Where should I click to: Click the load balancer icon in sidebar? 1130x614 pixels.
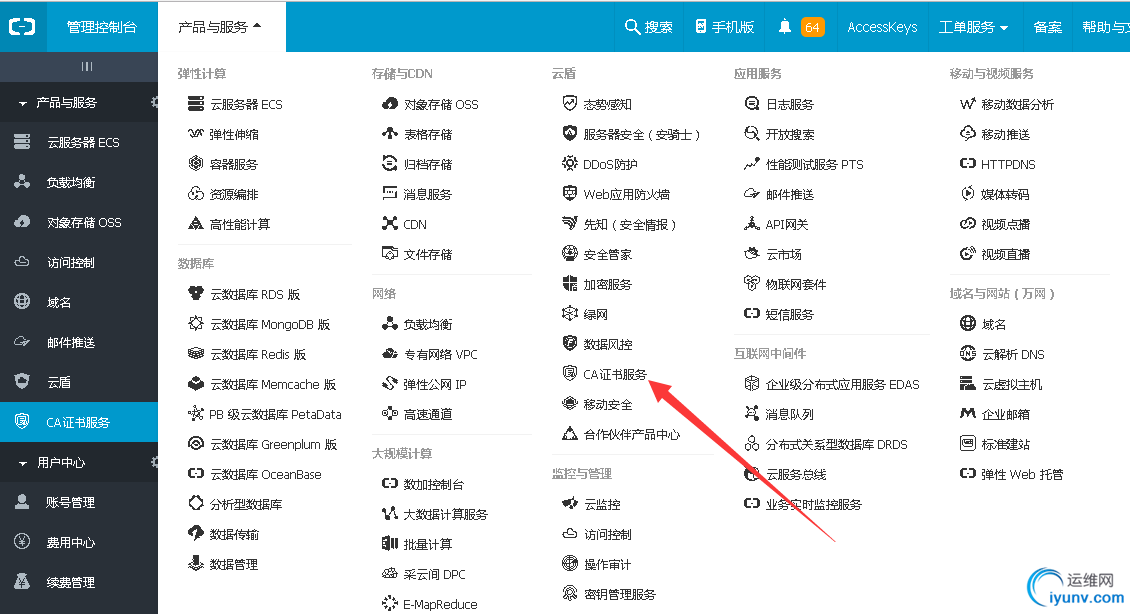click(x=22, y=182)
